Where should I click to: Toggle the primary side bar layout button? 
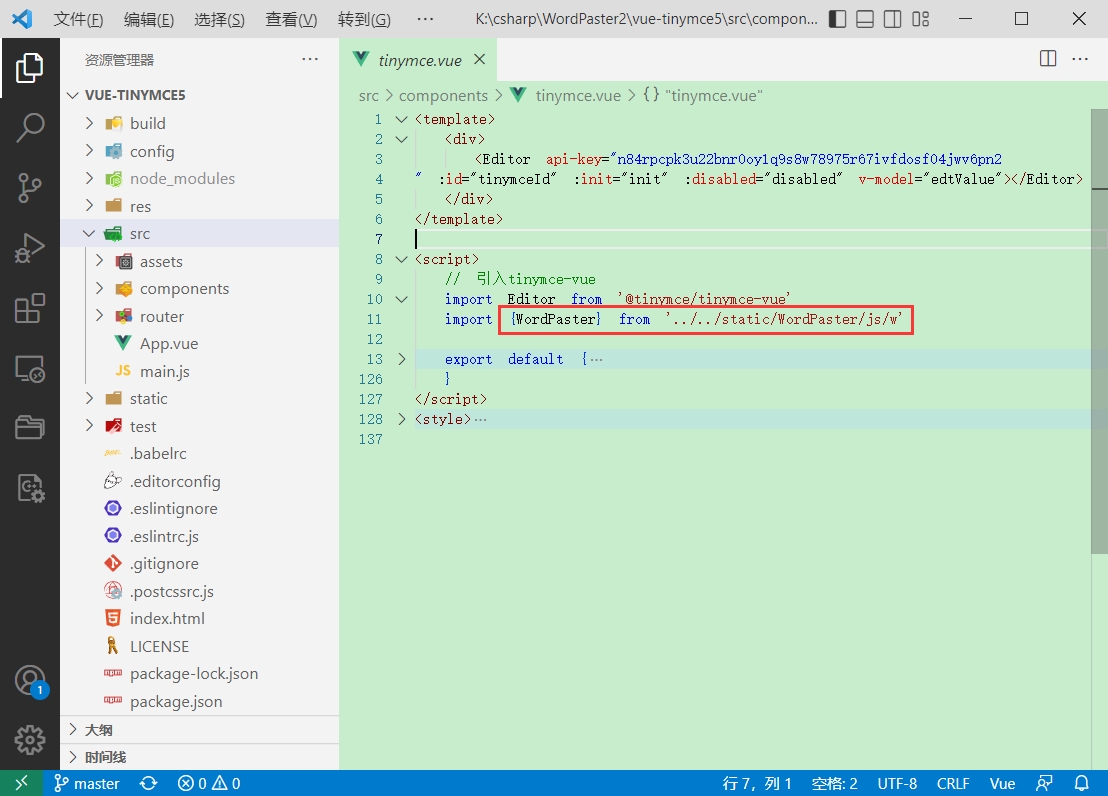pos(838,19)
